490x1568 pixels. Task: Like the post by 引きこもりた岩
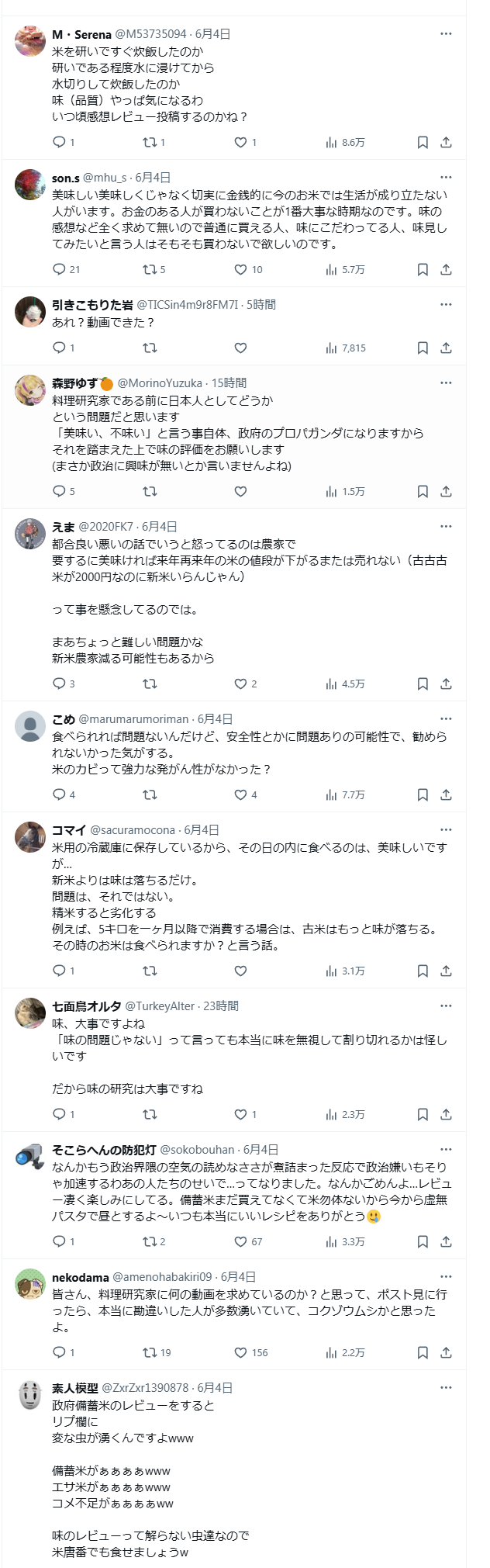[x=240, y=348]
